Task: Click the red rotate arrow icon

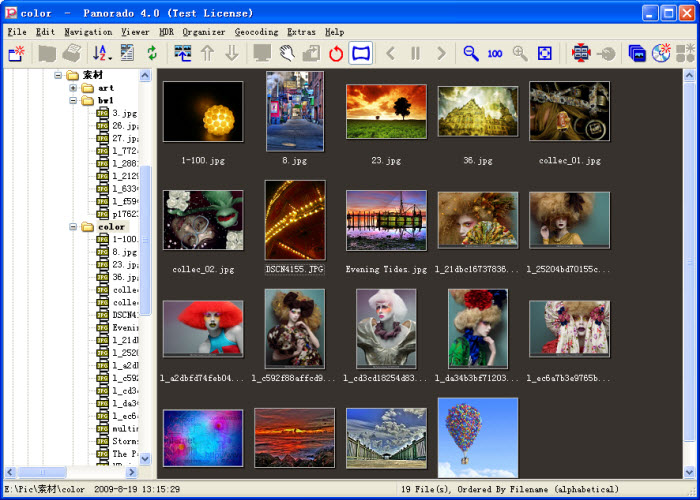Action: [x=336, y=54]
